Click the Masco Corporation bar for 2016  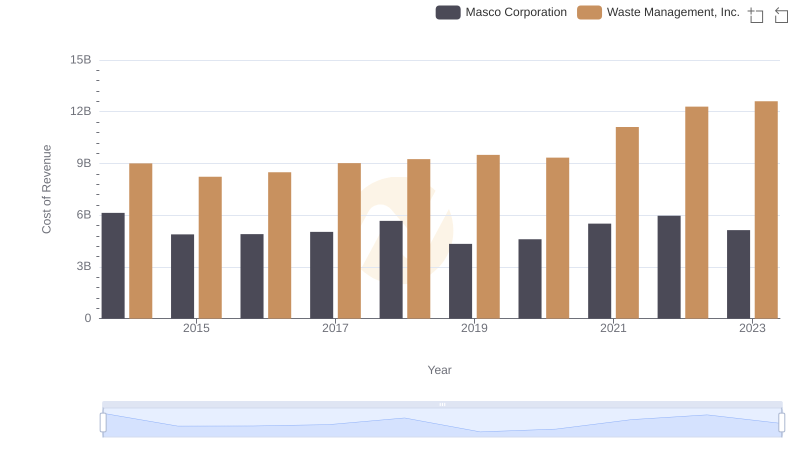[x=252, y=276]
